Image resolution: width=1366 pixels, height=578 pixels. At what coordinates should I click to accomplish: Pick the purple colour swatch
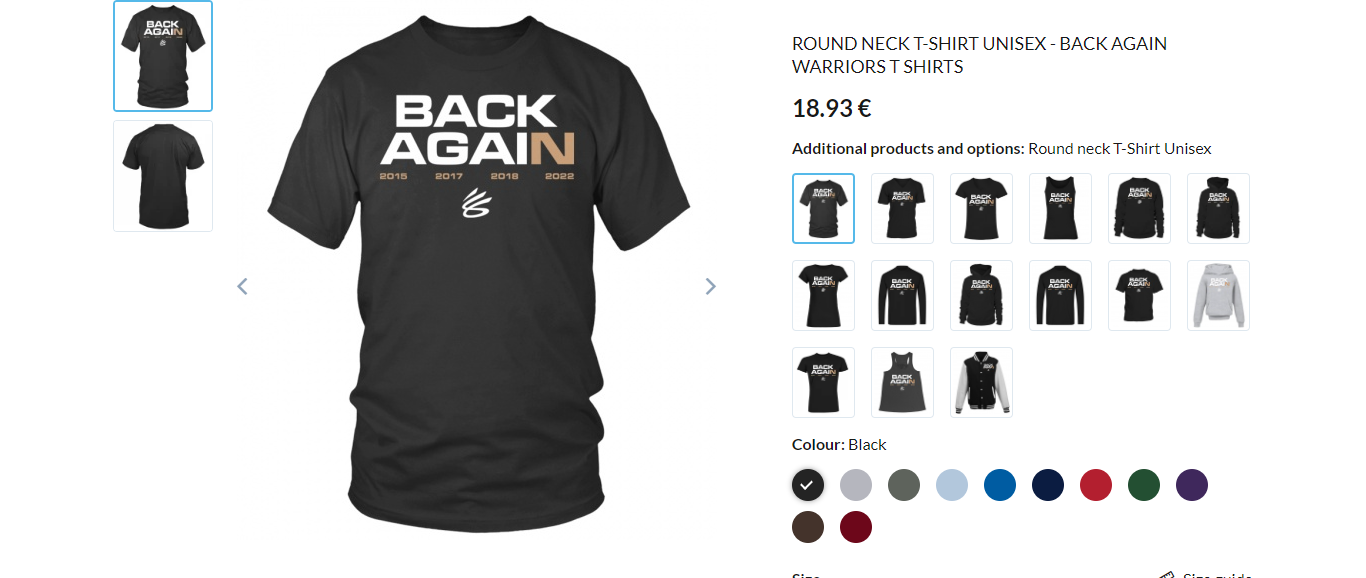(x=1192, y=485)
